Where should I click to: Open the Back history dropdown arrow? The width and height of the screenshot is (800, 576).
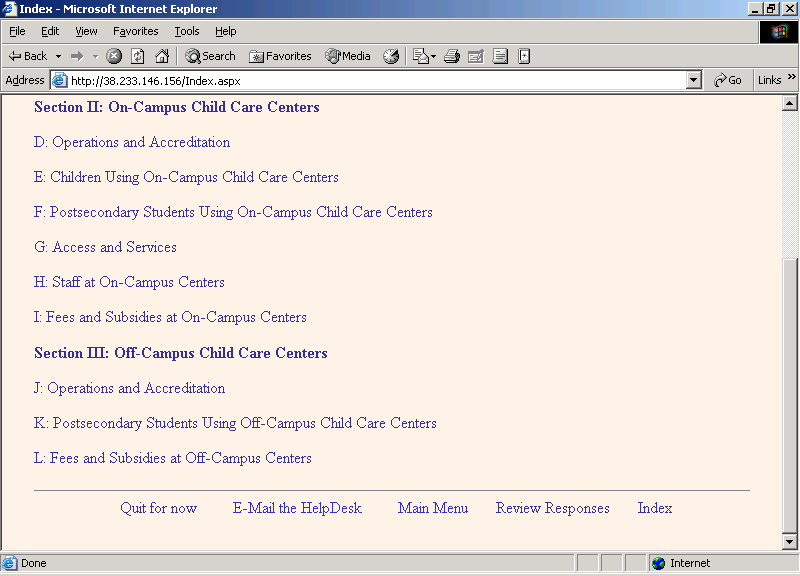(58, 56)
